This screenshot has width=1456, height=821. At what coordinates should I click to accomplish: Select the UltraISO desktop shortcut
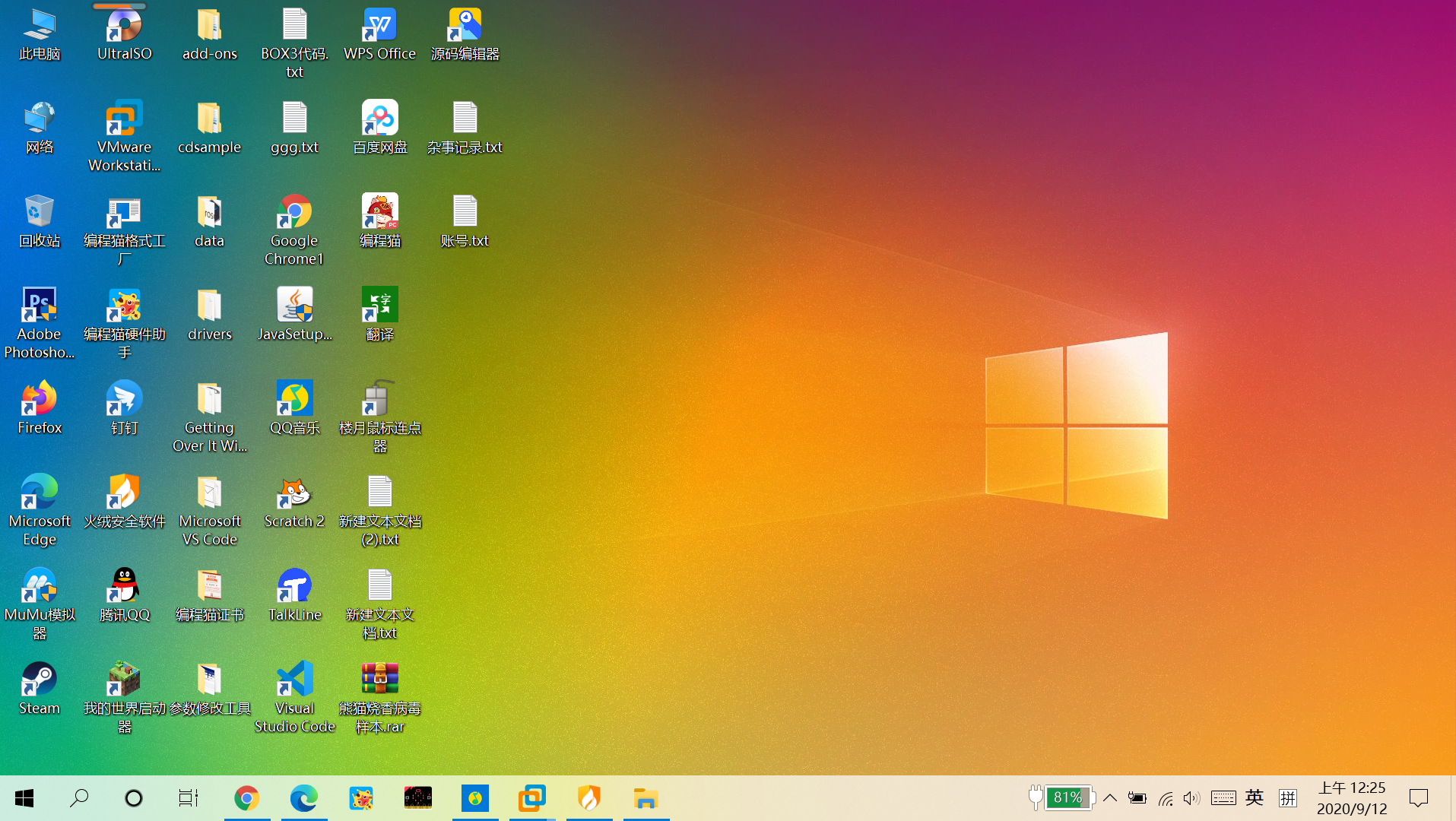(x=125, y=34)
